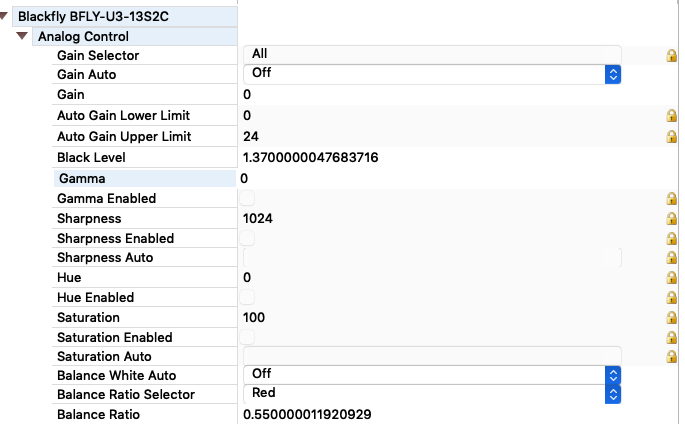The height and width of the screenshot is (424, 685).
Task: Click the lock icon on the Sharpness row
Action: [x=671, y=218]
